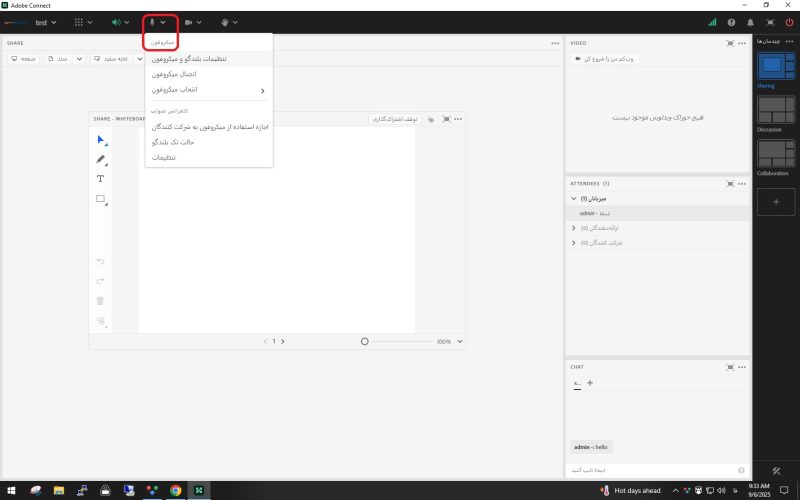800x500 pixels.
Task: Select the whiteboard rectangle shape tool
Action: pyautogui.click(x=100, y=199)
